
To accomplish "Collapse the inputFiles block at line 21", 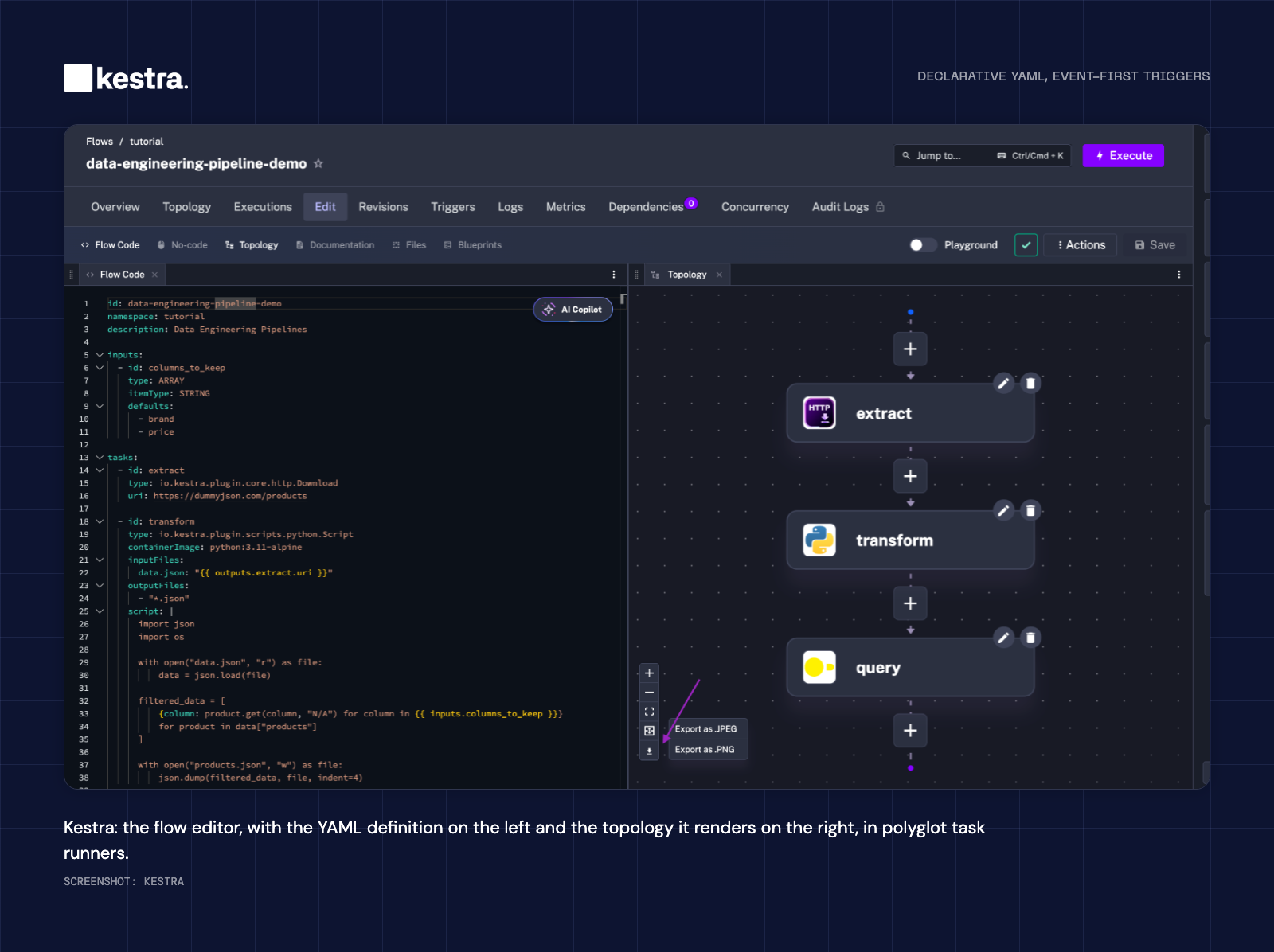I will click(100, 560).
